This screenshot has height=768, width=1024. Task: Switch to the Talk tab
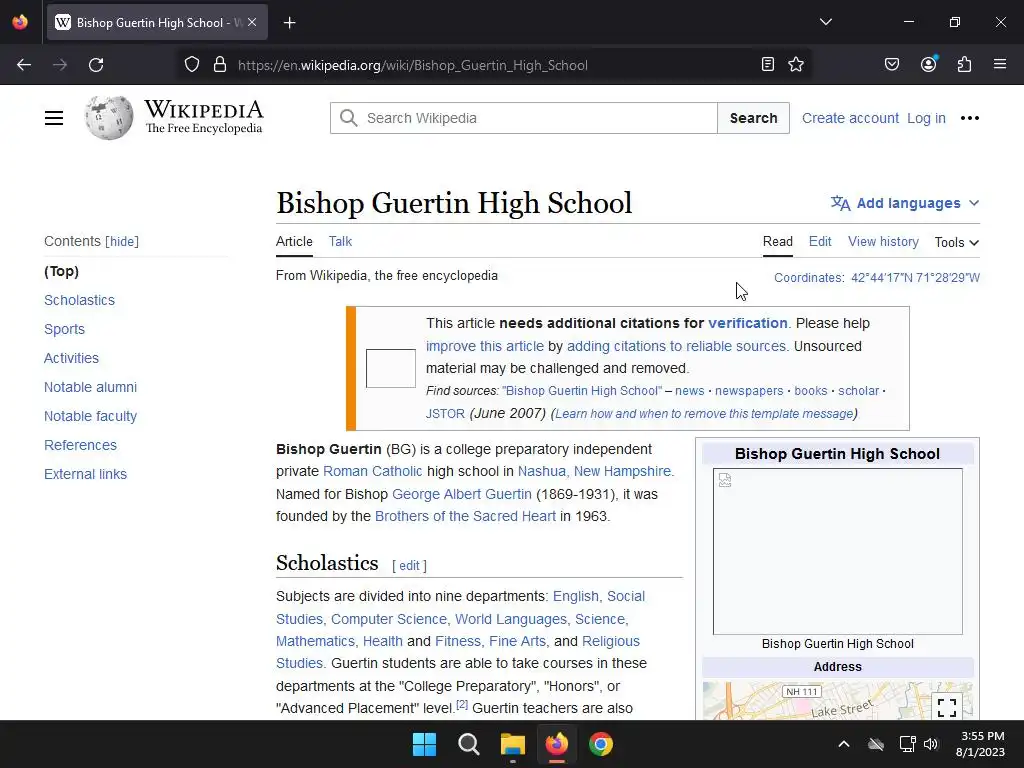coord(340,242)
